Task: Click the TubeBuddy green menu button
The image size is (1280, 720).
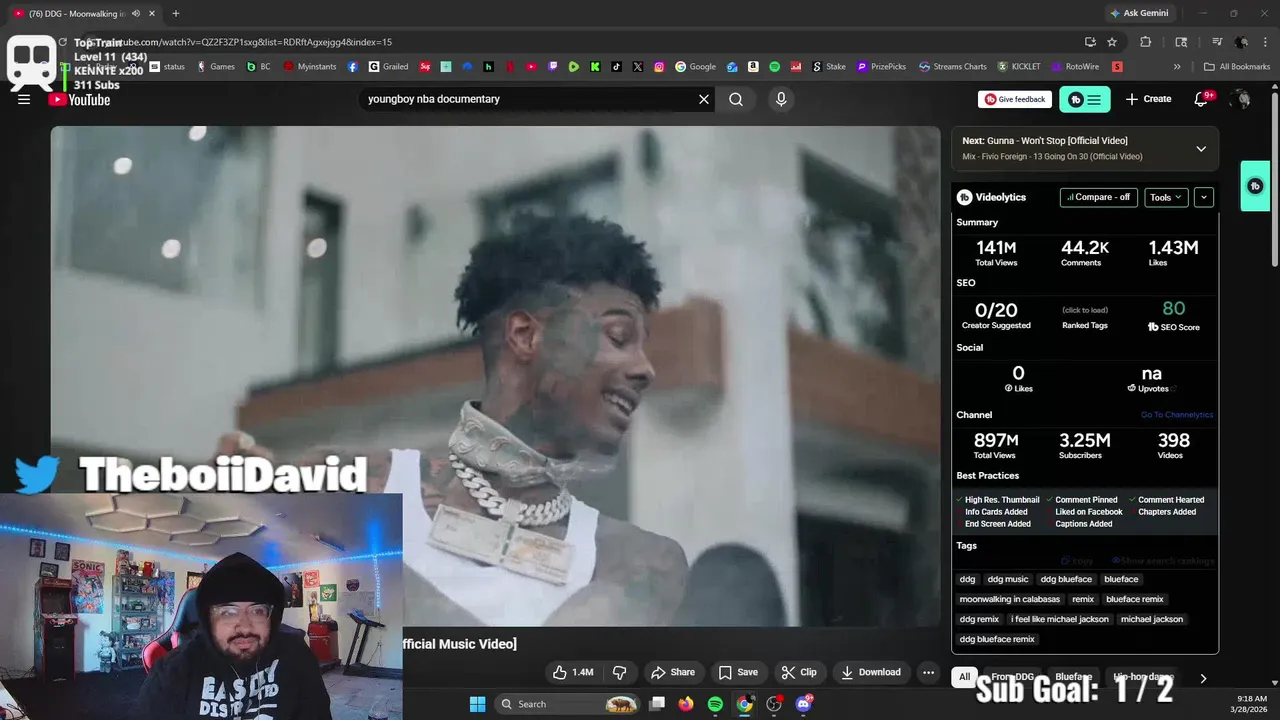Action: coord(1085,99)
